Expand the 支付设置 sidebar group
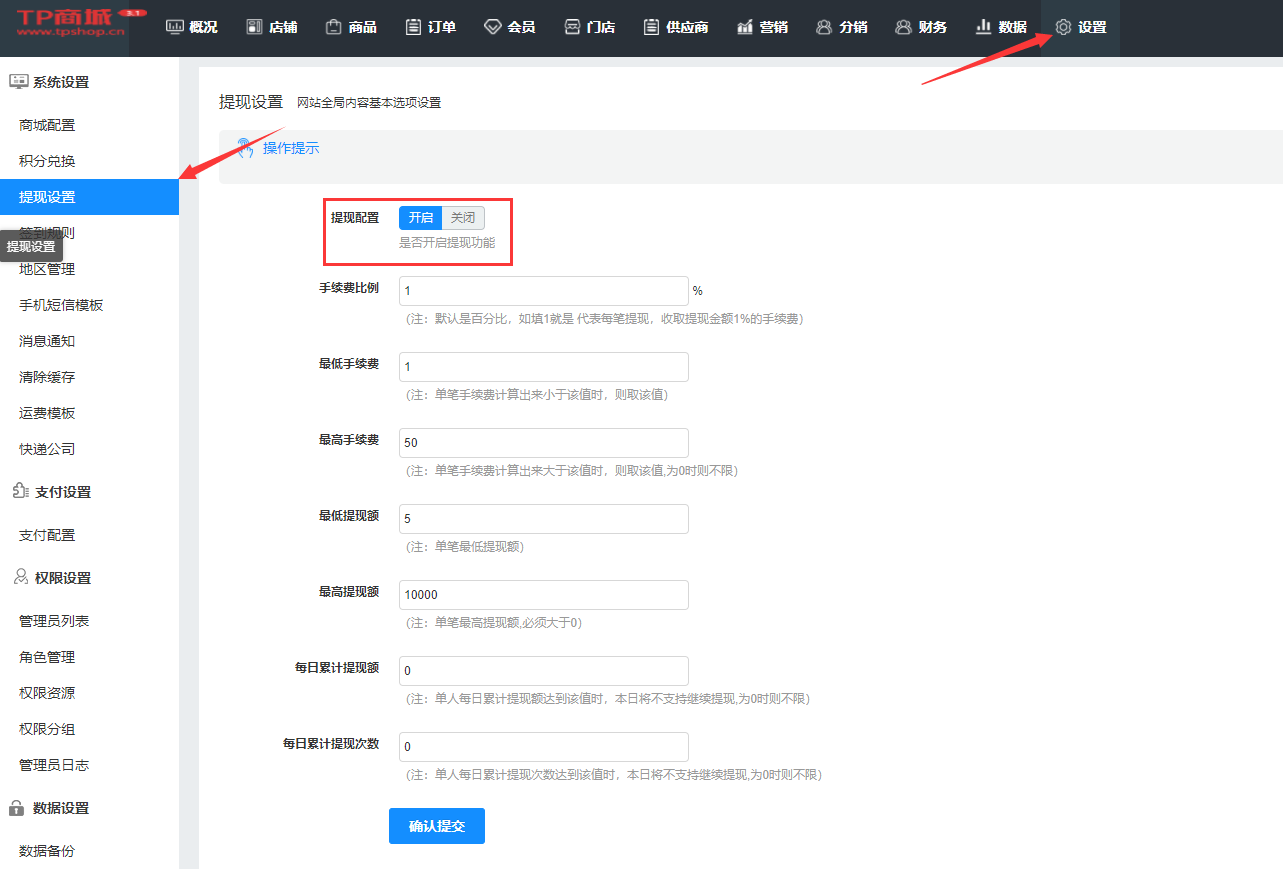This screenshot has width=1283, height=869. (62, 492)
